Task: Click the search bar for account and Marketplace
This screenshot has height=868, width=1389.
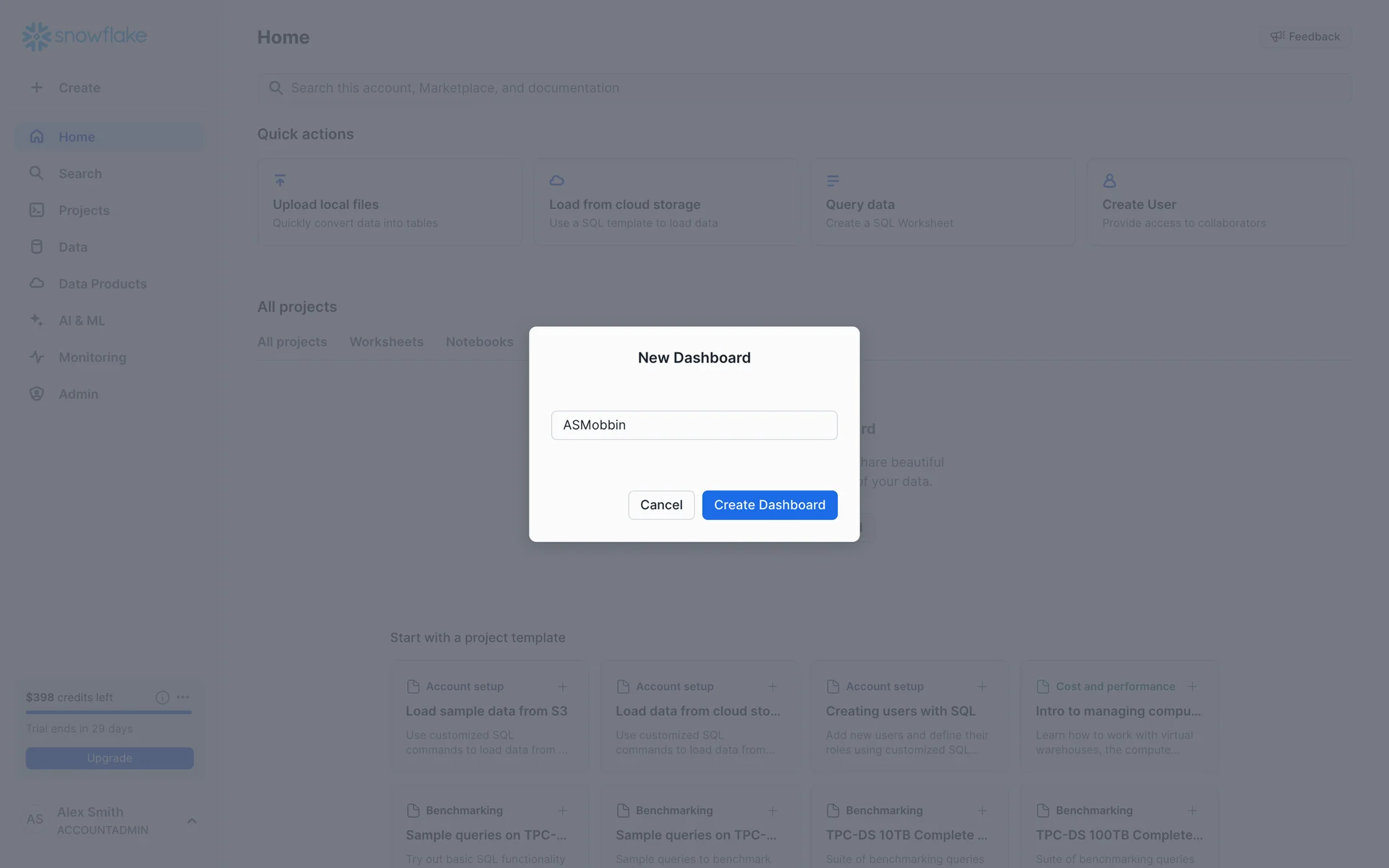Action: (x=803, y=88)
